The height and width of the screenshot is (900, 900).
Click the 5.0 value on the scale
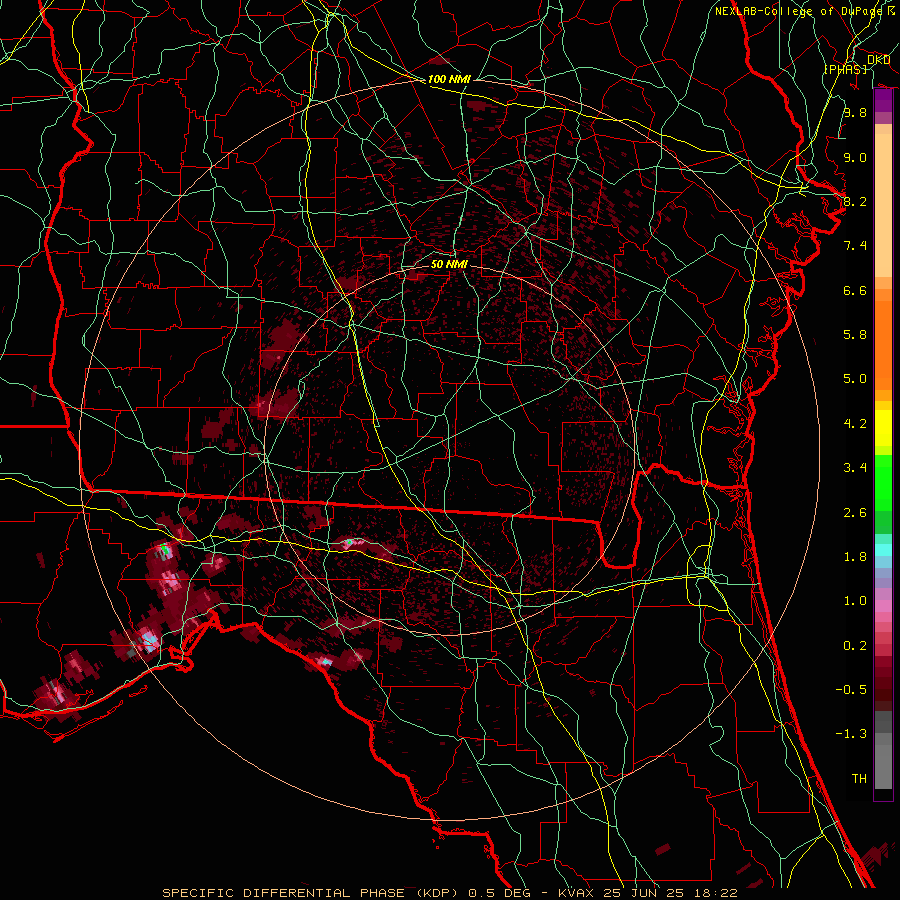coord(855,379)
